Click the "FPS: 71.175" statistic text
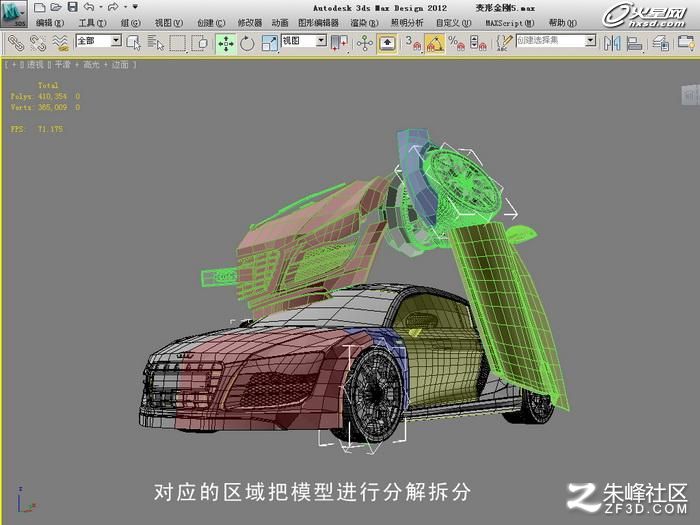Viewport: 700px width, 525px height. coord(37,129)
